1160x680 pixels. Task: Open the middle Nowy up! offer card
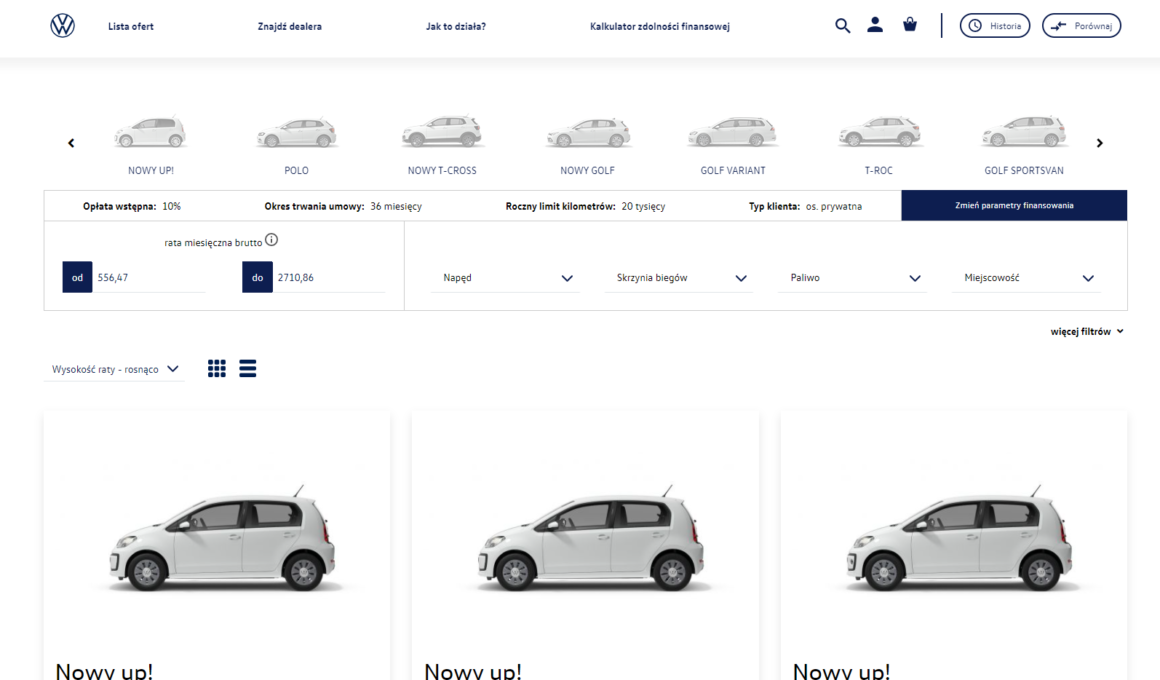pos(585,546)
